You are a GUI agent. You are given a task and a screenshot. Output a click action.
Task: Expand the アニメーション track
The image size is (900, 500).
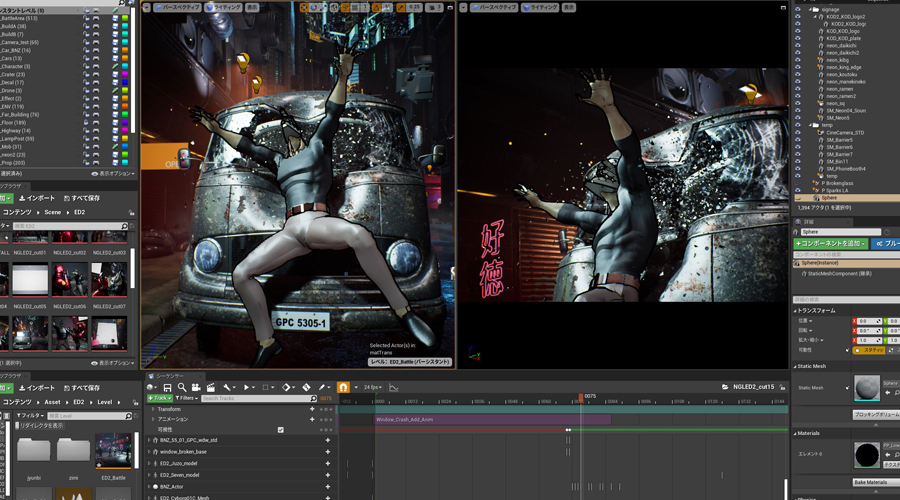click(153, 419)
